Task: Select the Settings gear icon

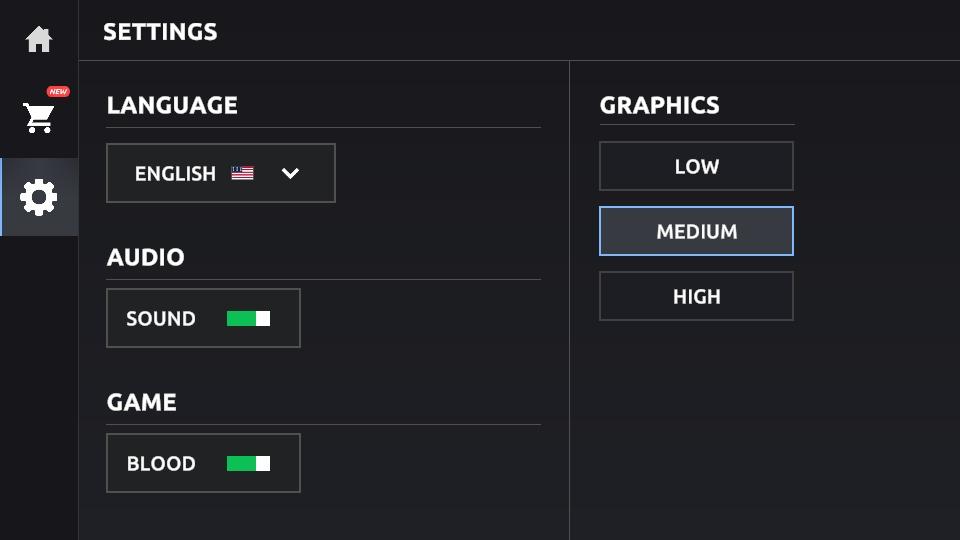Action: tap(39, 197)
